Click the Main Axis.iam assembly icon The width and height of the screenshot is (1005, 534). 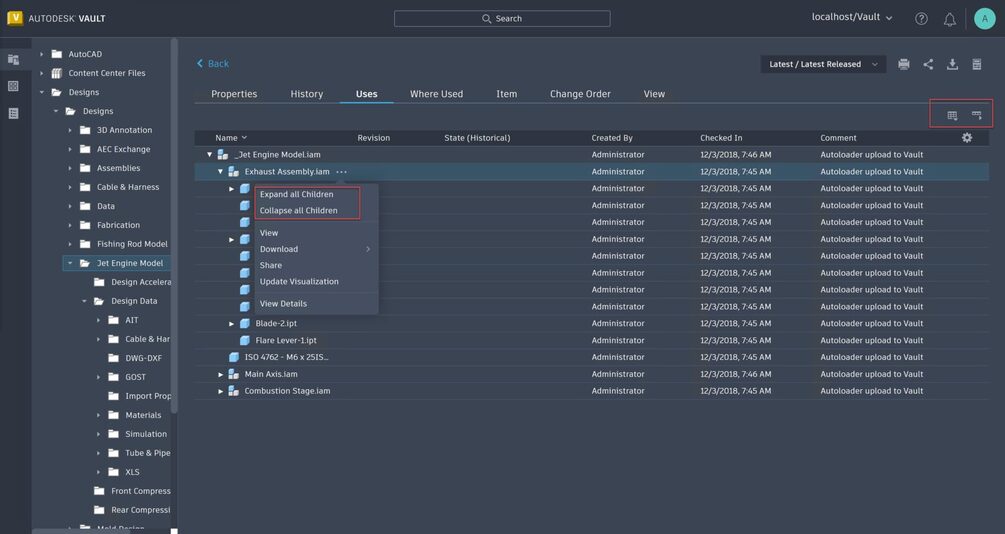(x=234, y=374)
